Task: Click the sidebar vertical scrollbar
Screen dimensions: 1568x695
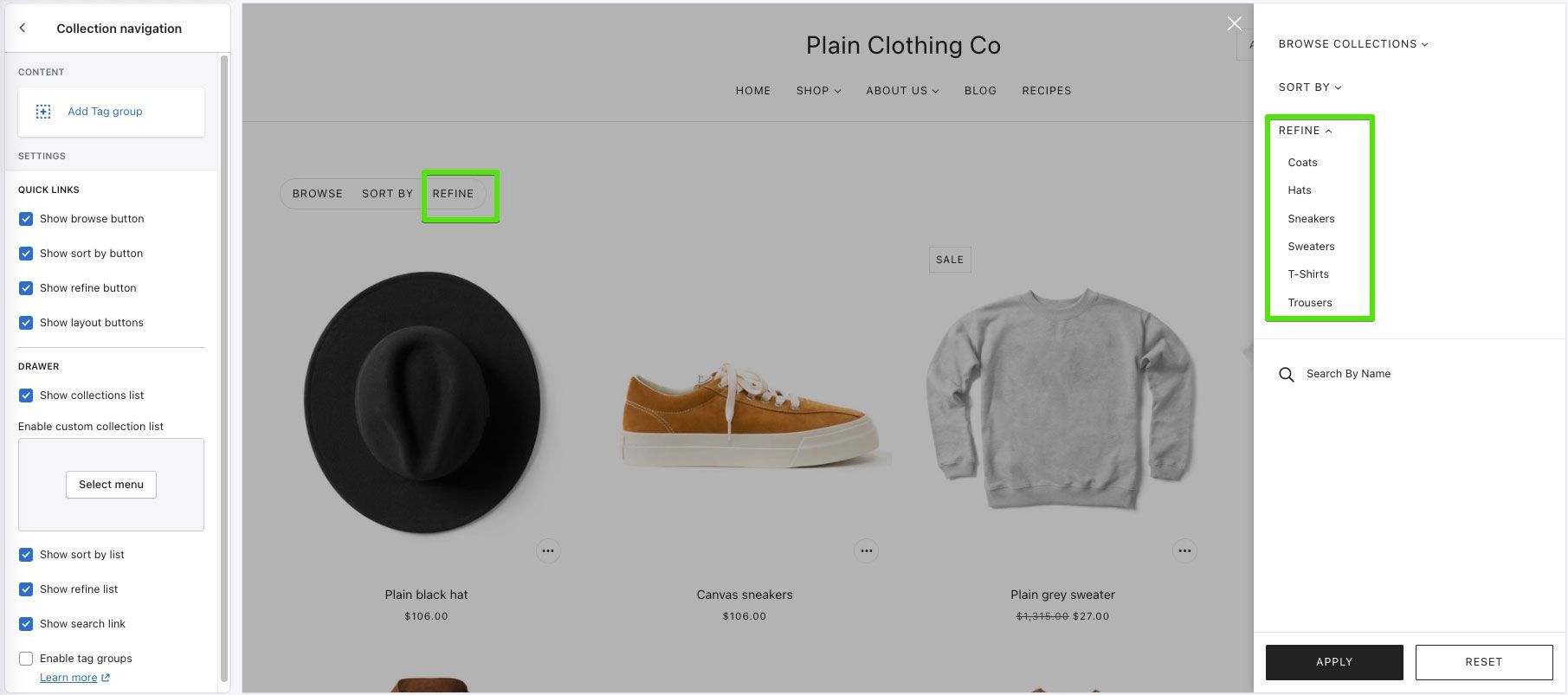Action: click(x=224, y=368)
